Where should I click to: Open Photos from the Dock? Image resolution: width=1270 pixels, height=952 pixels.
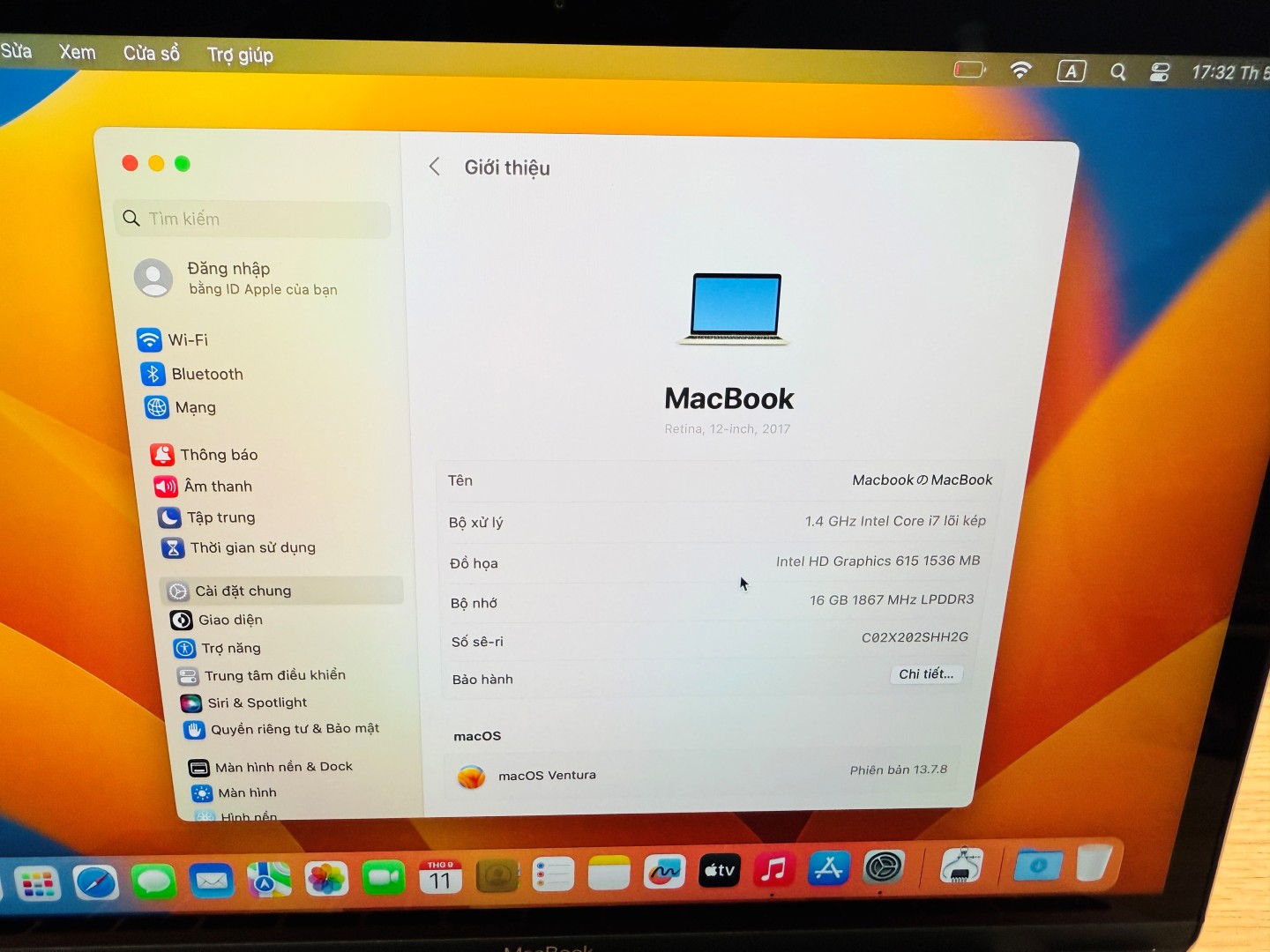(x=326, y=878)
